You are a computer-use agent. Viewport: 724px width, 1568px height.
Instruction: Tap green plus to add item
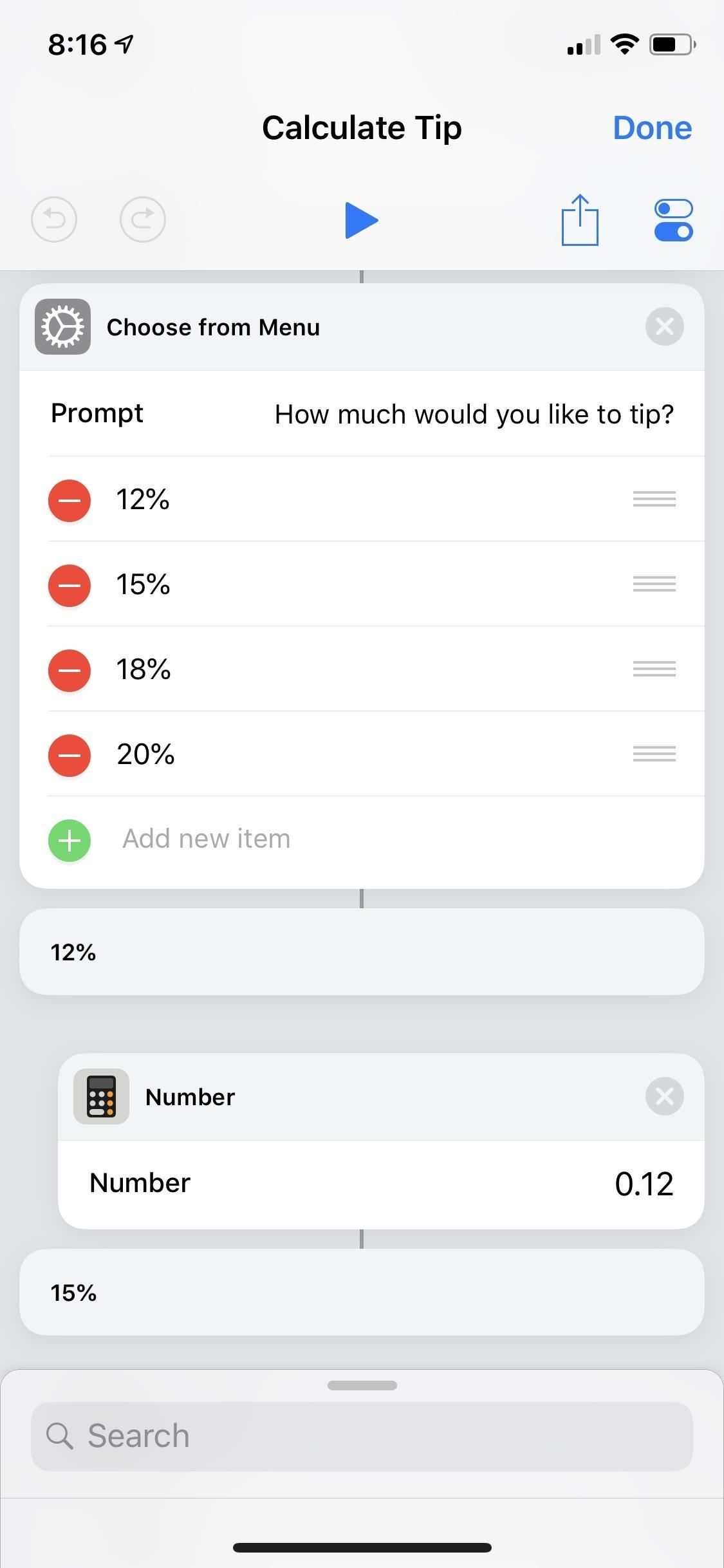(70, 840)
